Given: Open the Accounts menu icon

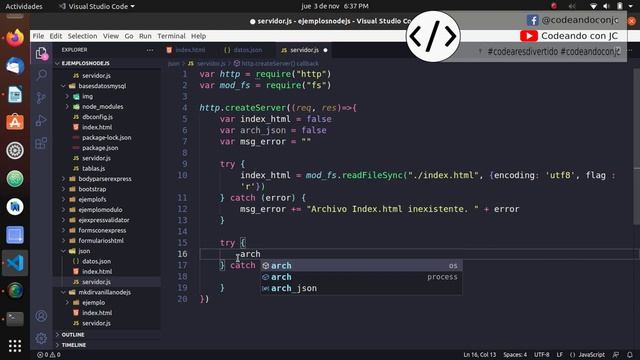Looking at the screenshot, I should (41, 316).
